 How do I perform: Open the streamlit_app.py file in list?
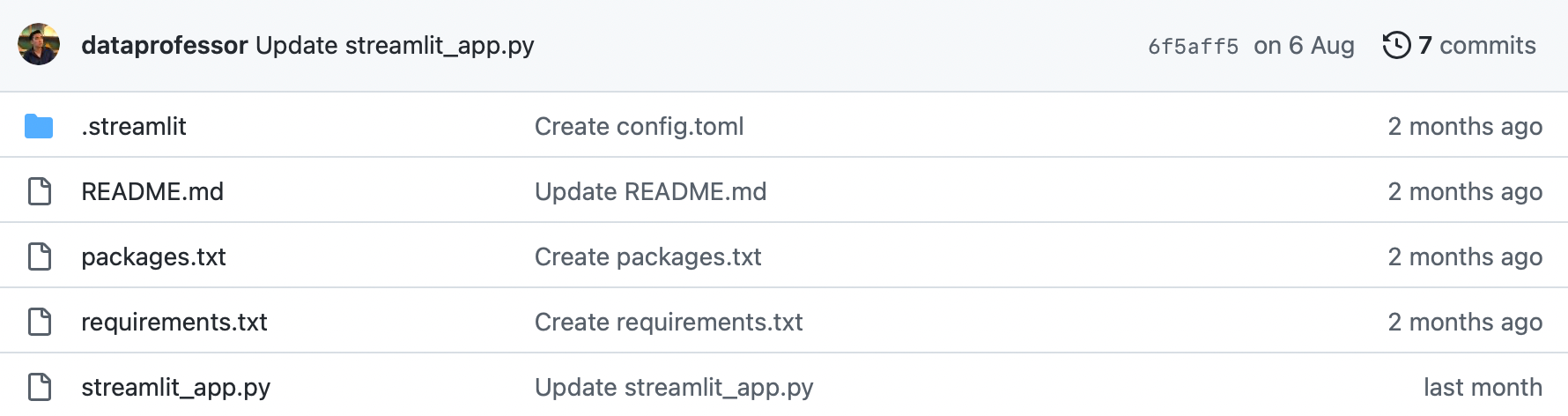point(175,387)
